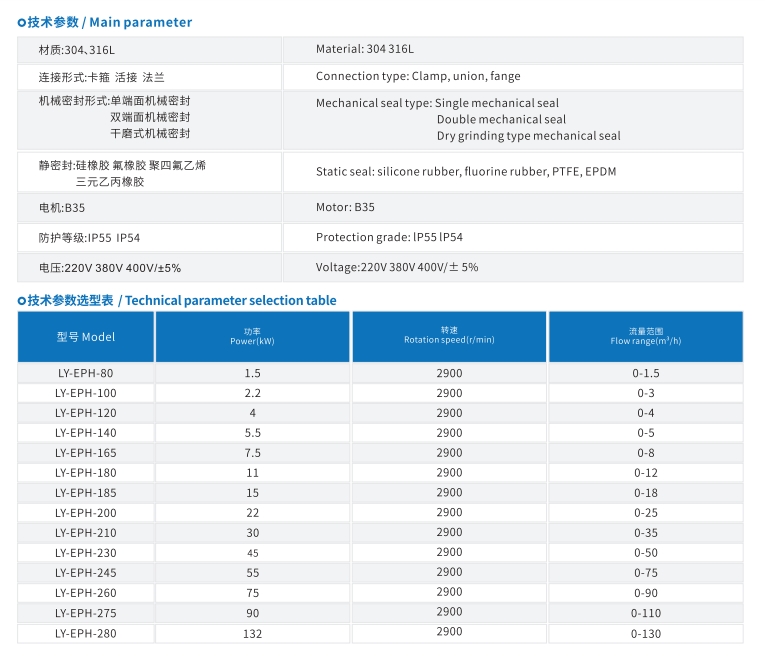Screen dimensions: 765x661
Task: Select the LY-EPH-80 model cell
Action: coord(86,373)
